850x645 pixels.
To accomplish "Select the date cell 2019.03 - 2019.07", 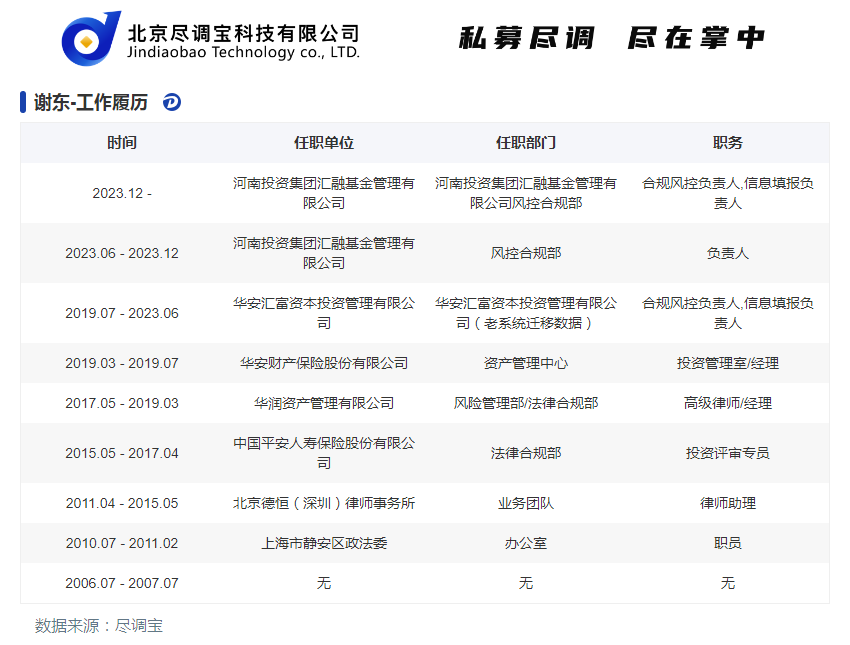I will [x=122, y=363].
